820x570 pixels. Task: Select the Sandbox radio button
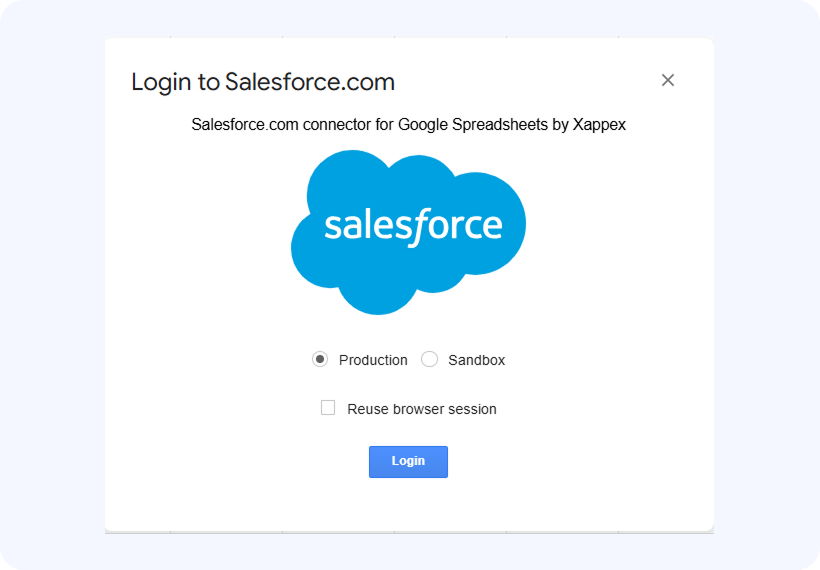(430, 359)
